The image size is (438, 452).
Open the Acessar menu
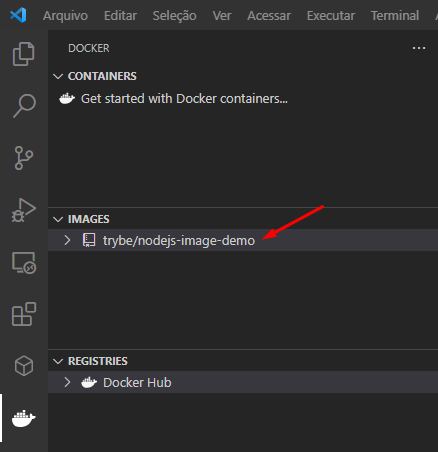coord(269,16)
